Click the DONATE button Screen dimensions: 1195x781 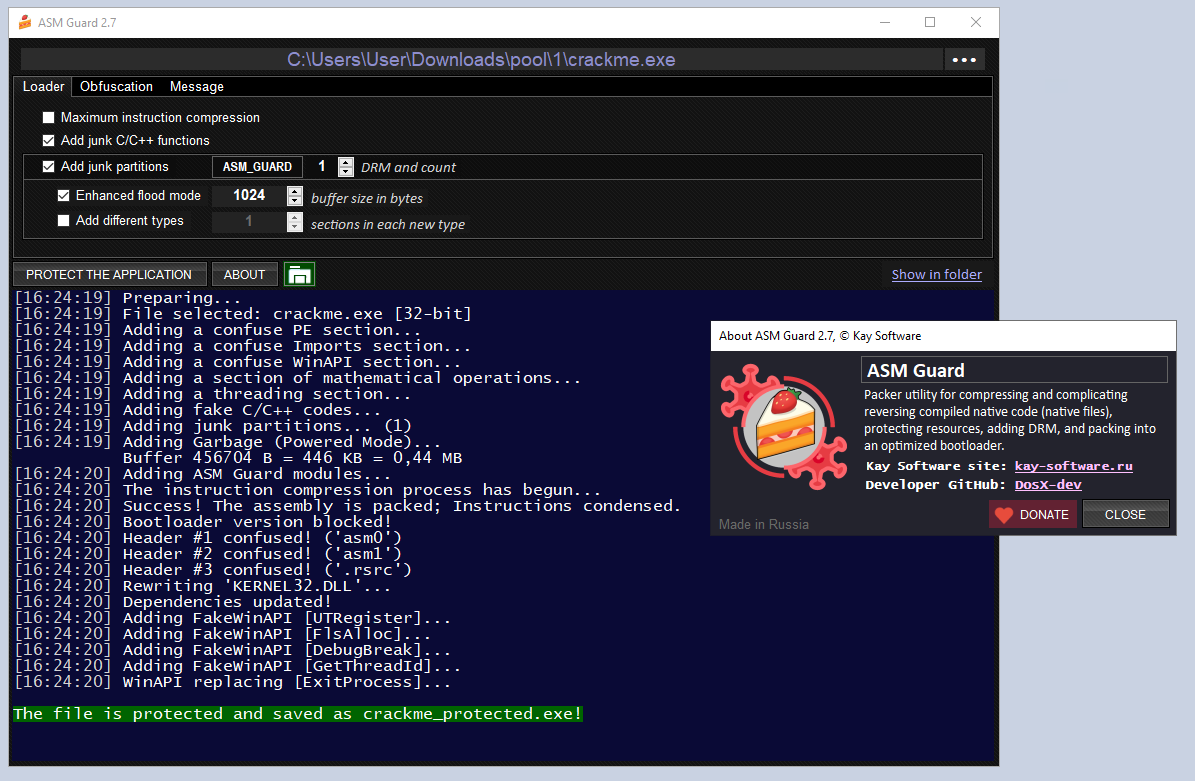1033,514
